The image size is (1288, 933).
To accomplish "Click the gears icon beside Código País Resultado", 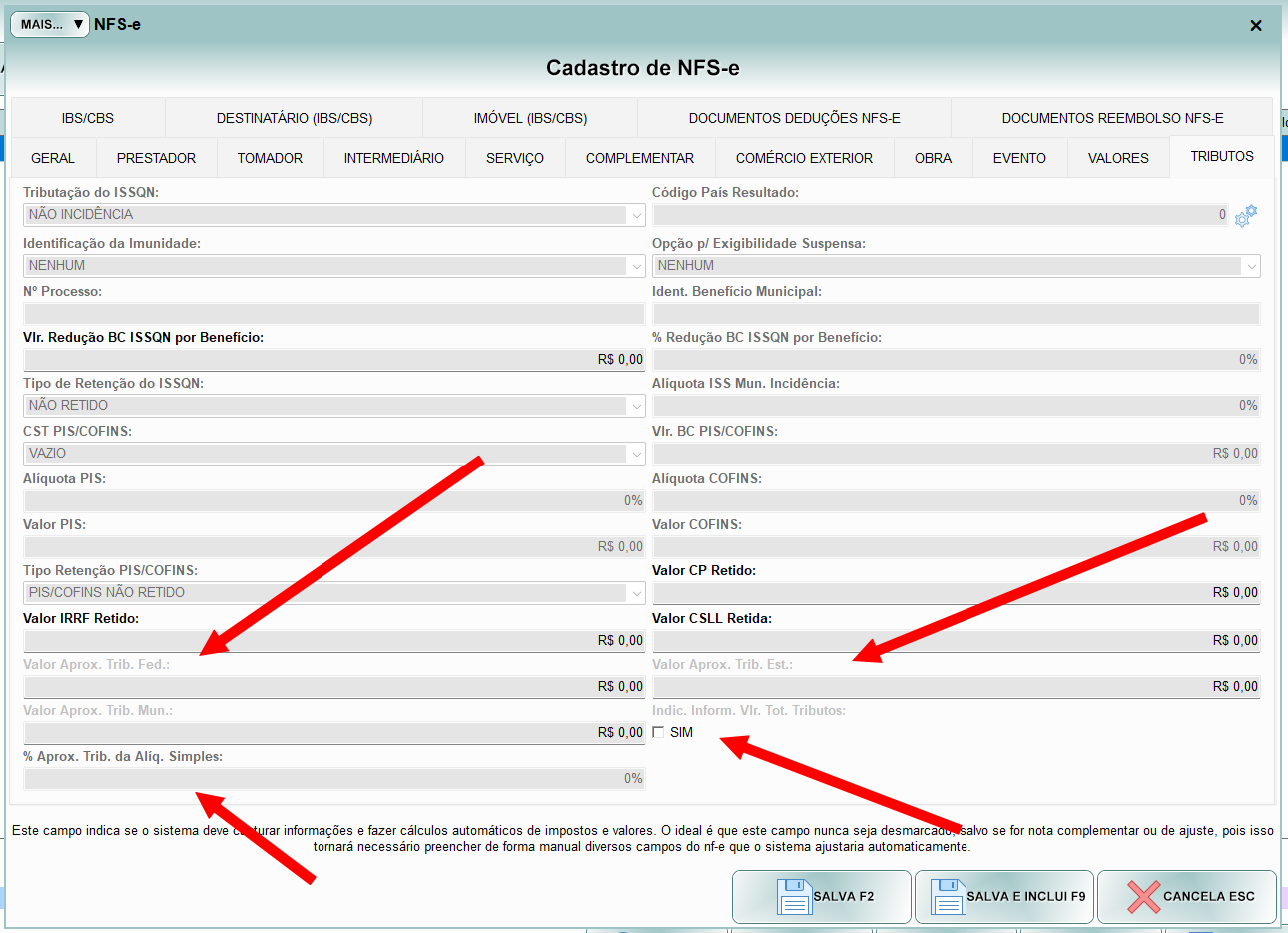I will coord(1246,215).
